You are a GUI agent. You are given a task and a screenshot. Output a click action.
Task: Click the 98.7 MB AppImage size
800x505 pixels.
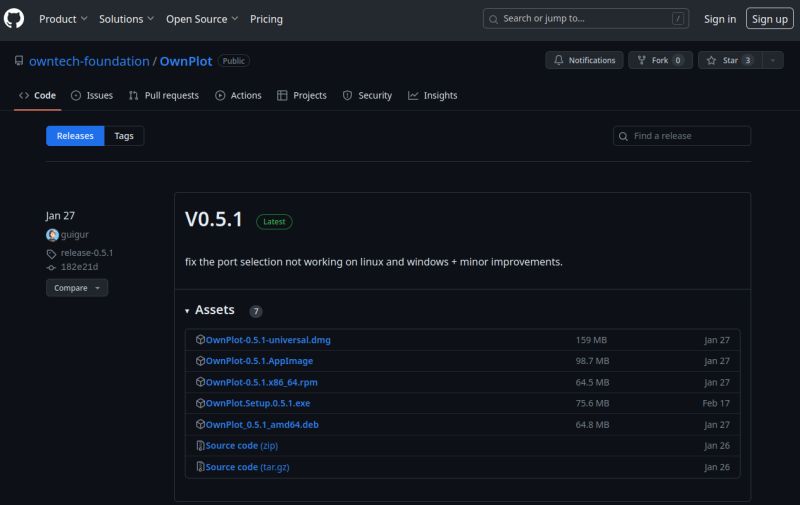[592, 361]
